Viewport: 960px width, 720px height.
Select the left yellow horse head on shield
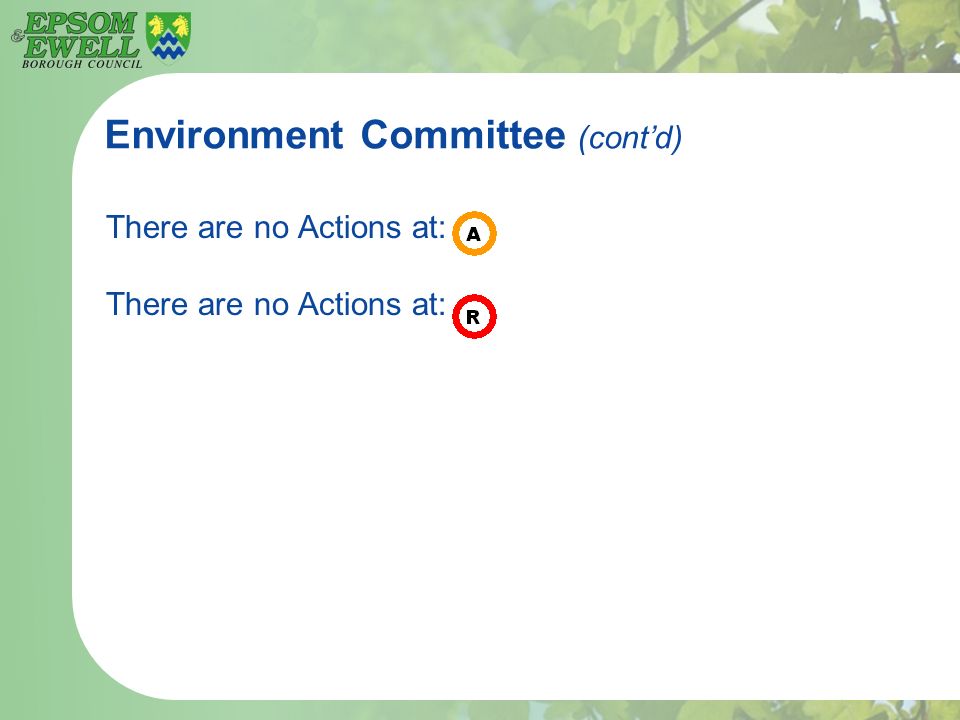click(x=157, y=26)
